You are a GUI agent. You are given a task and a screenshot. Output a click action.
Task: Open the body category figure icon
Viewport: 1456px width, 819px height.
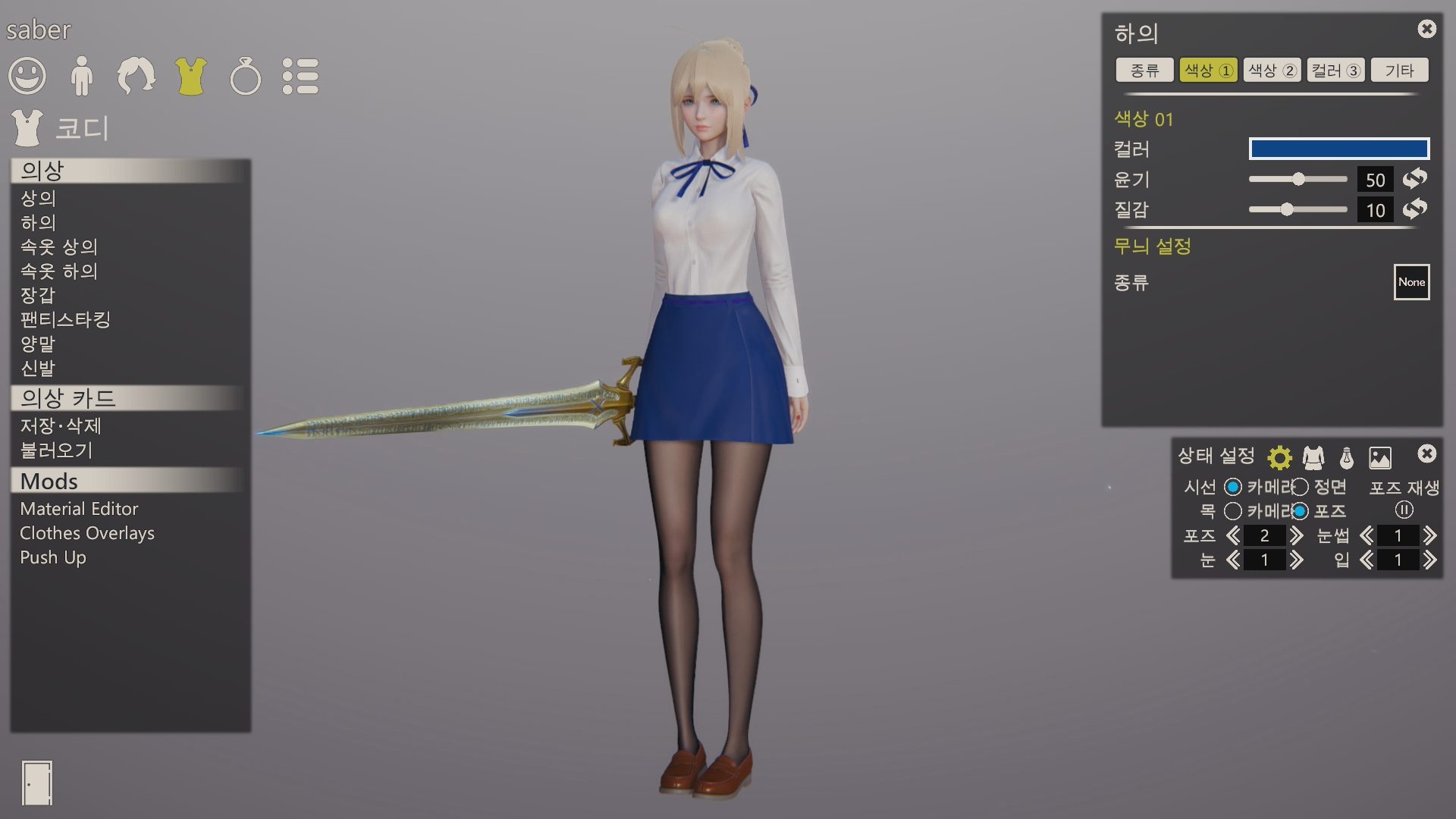tap(81, 76)
